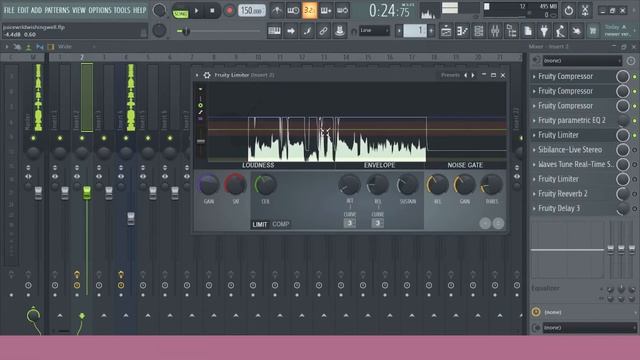
Task: Expand slot arrow beside Fruity Reeverb 2
Action: click(x=534, y=194)
